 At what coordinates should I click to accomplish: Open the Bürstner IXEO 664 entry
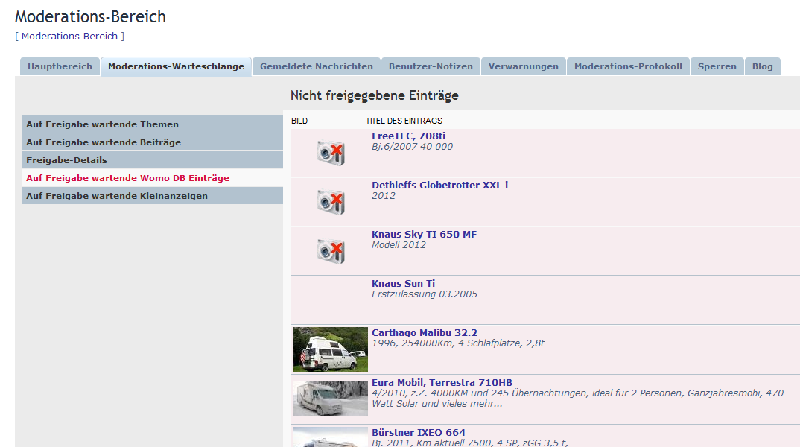pos(418,432)
